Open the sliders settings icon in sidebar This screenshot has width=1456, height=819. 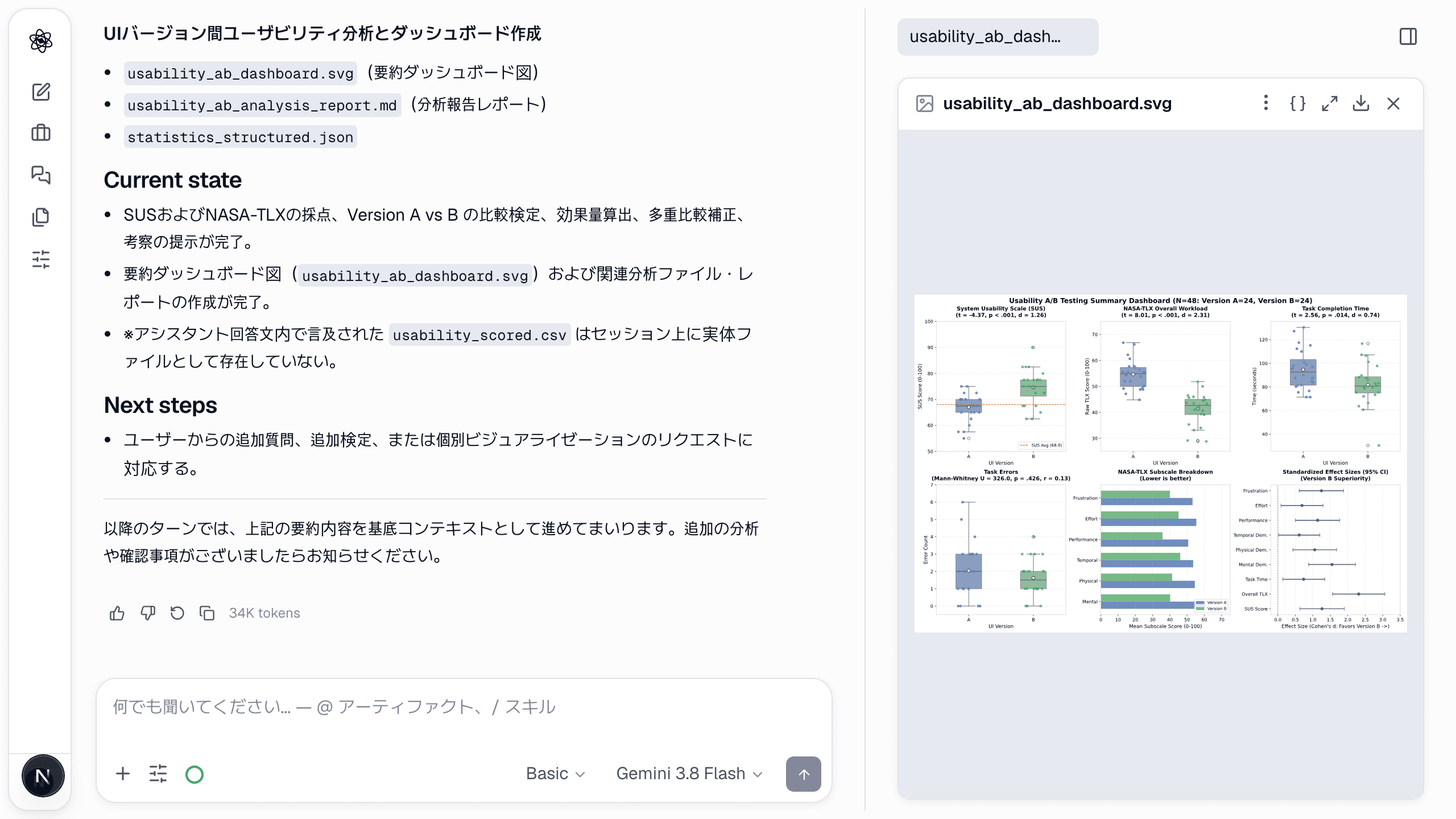coord(41,259)
